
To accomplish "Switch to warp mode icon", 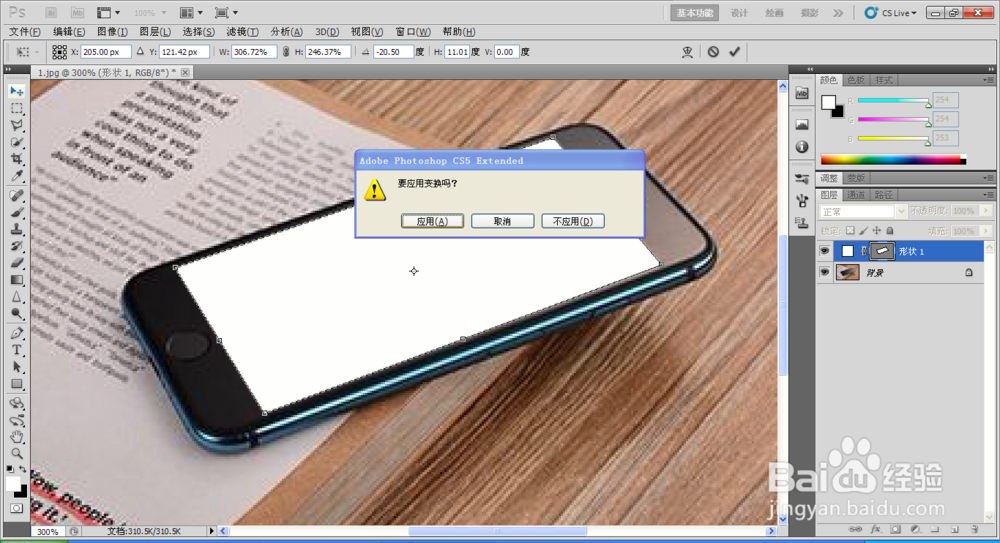I will click(687, 52).
